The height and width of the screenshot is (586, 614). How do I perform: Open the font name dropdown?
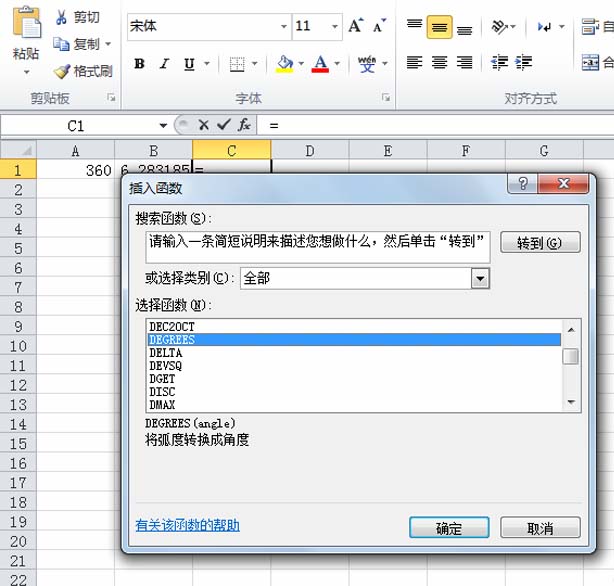284,27
